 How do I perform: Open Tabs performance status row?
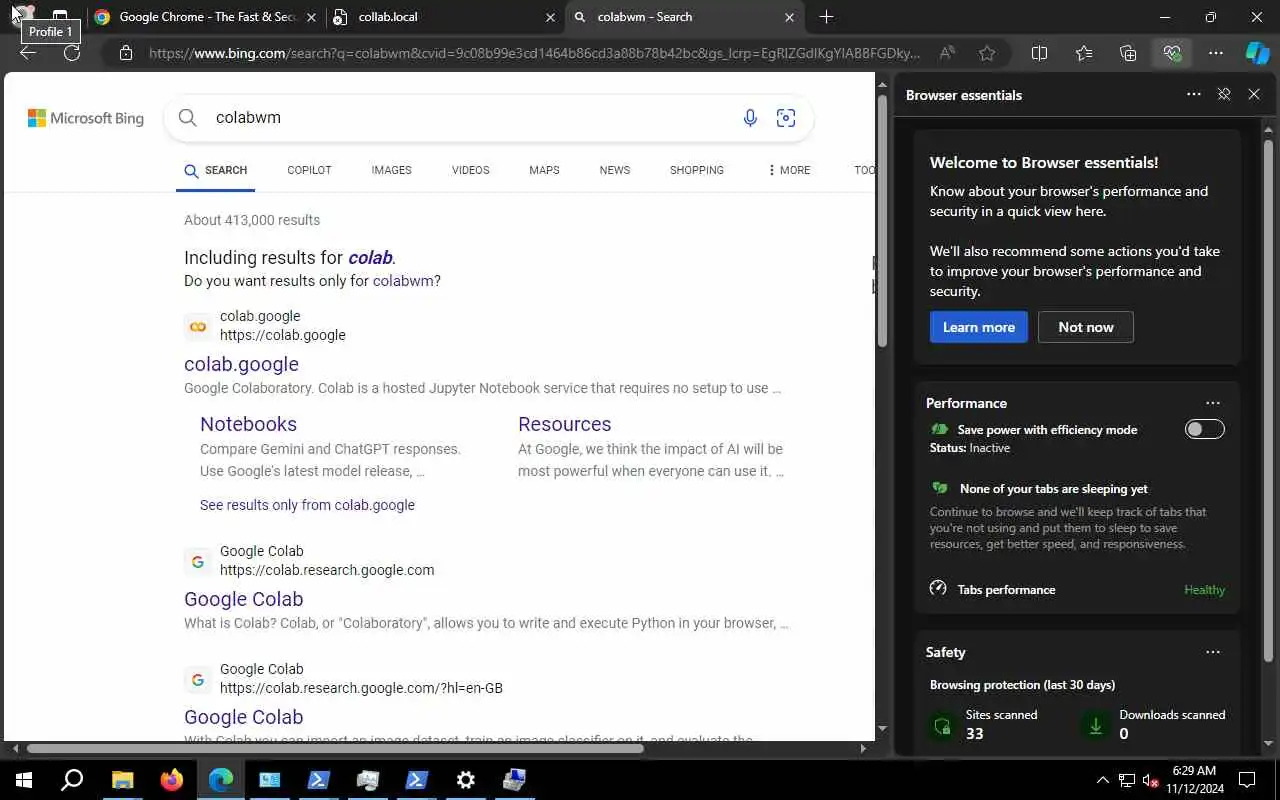click(1076, 589)
